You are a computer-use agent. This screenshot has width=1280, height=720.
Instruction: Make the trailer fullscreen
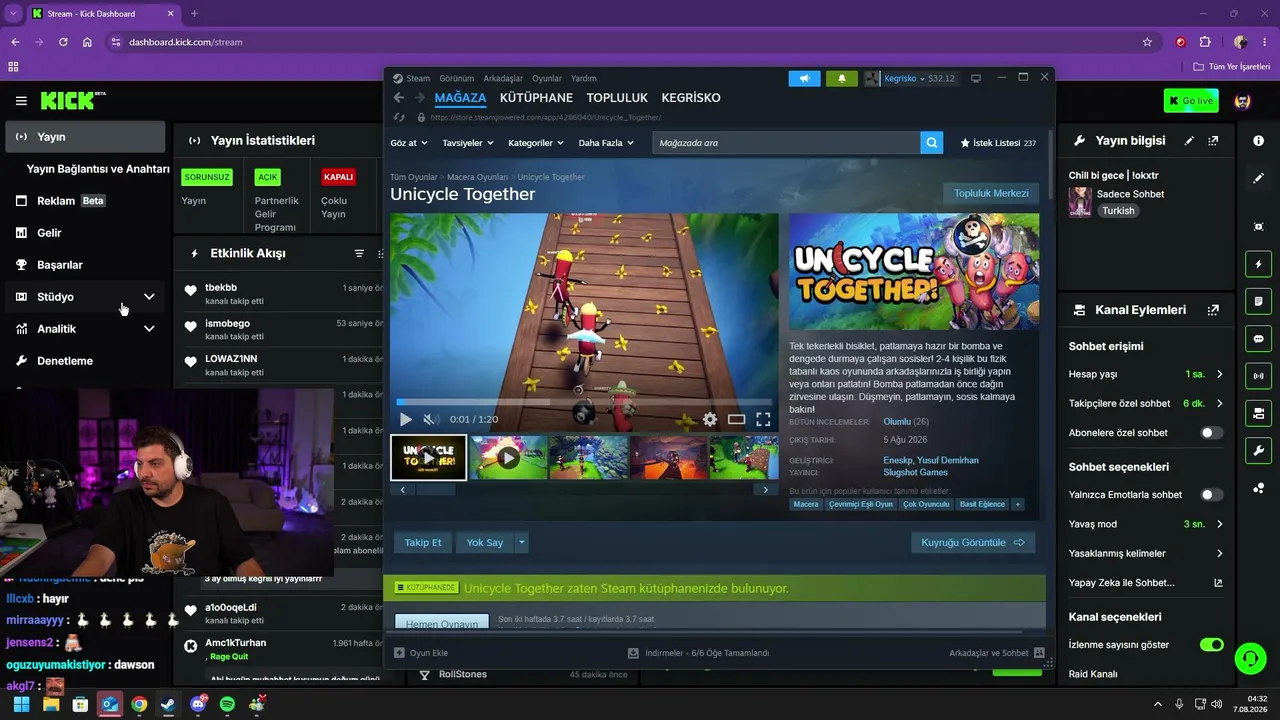(763, 419)
